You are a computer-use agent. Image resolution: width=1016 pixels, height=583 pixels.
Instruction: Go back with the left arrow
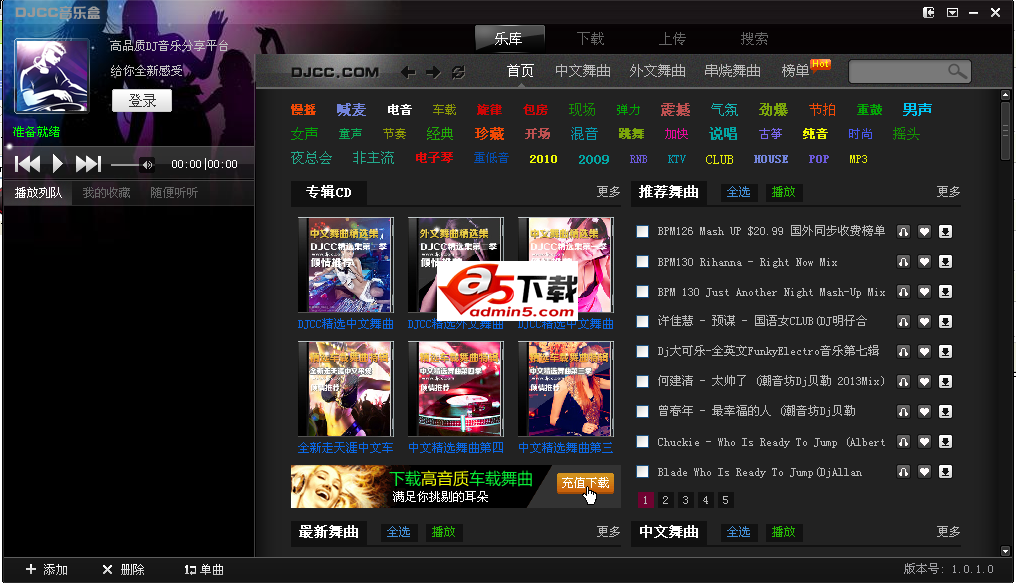tap(408, 72)
